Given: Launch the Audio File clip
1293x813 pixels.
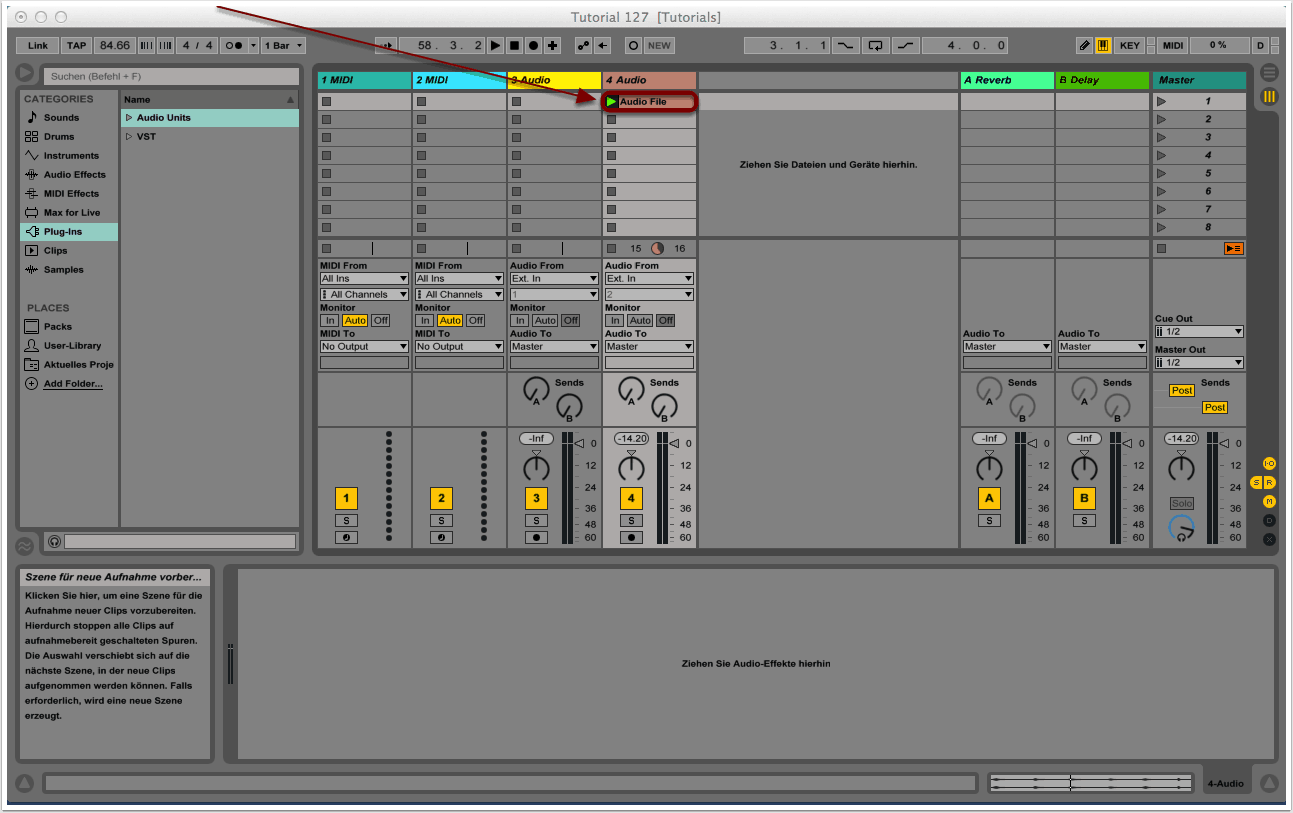Looking at the screenshot, I should tap(611, 102).
